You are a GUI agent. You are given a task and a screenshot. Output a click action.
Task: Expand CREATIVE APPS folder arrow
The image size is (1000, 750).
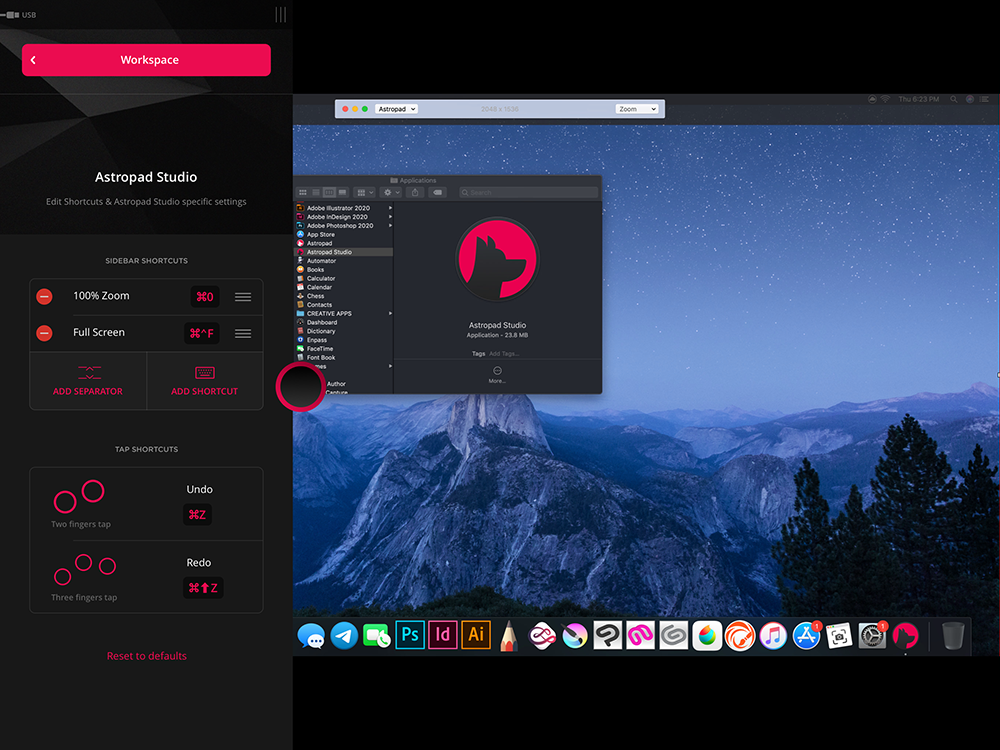tap(390, 314)
